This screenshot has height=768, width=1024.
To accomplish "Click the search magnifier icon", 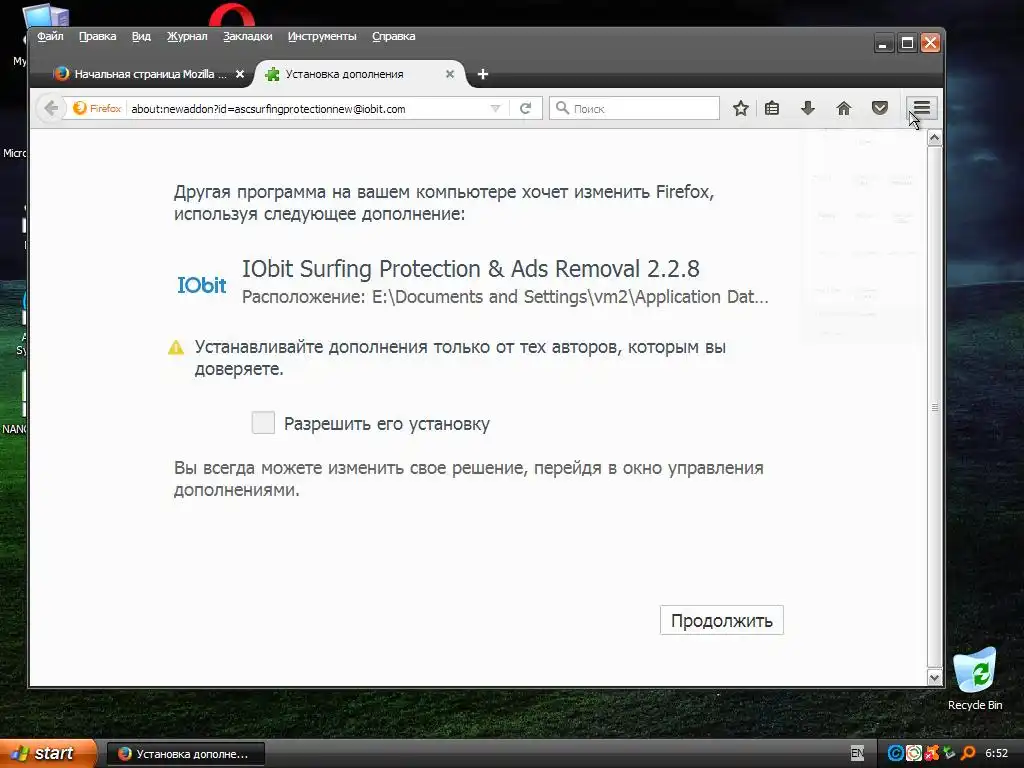I will click(562, 108).
